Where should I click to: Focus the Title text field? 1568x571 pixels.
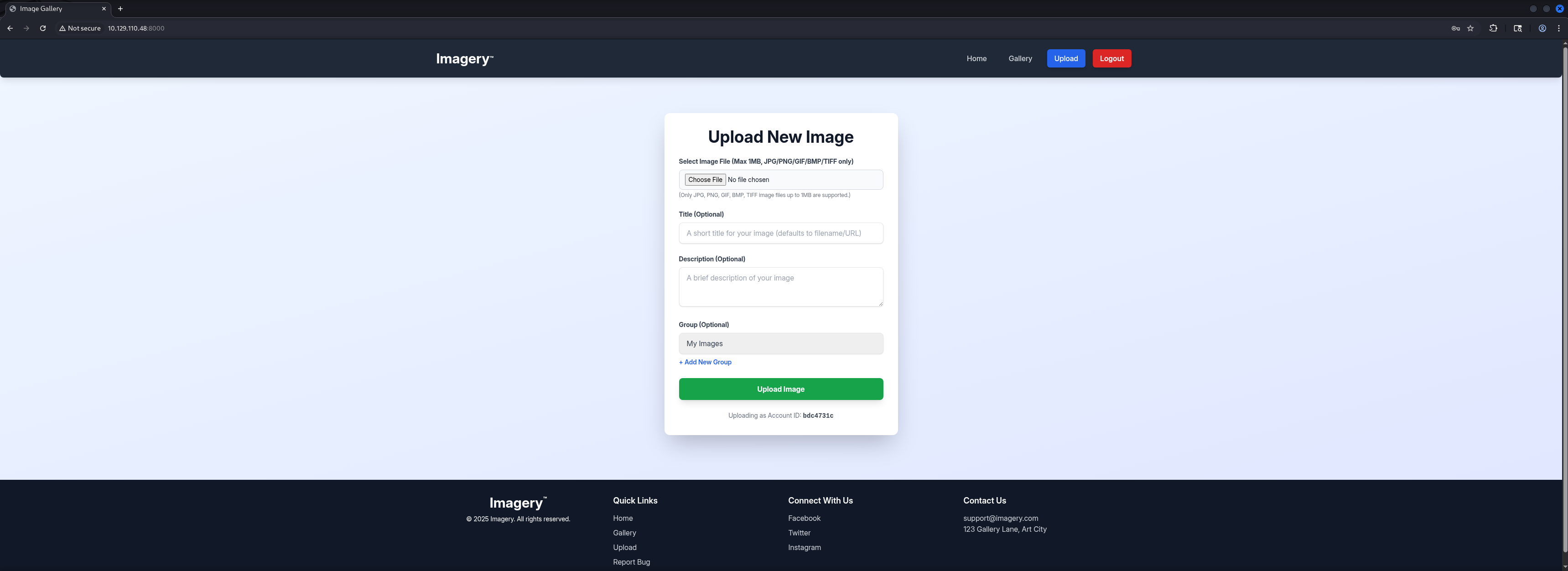pos(780,233)
